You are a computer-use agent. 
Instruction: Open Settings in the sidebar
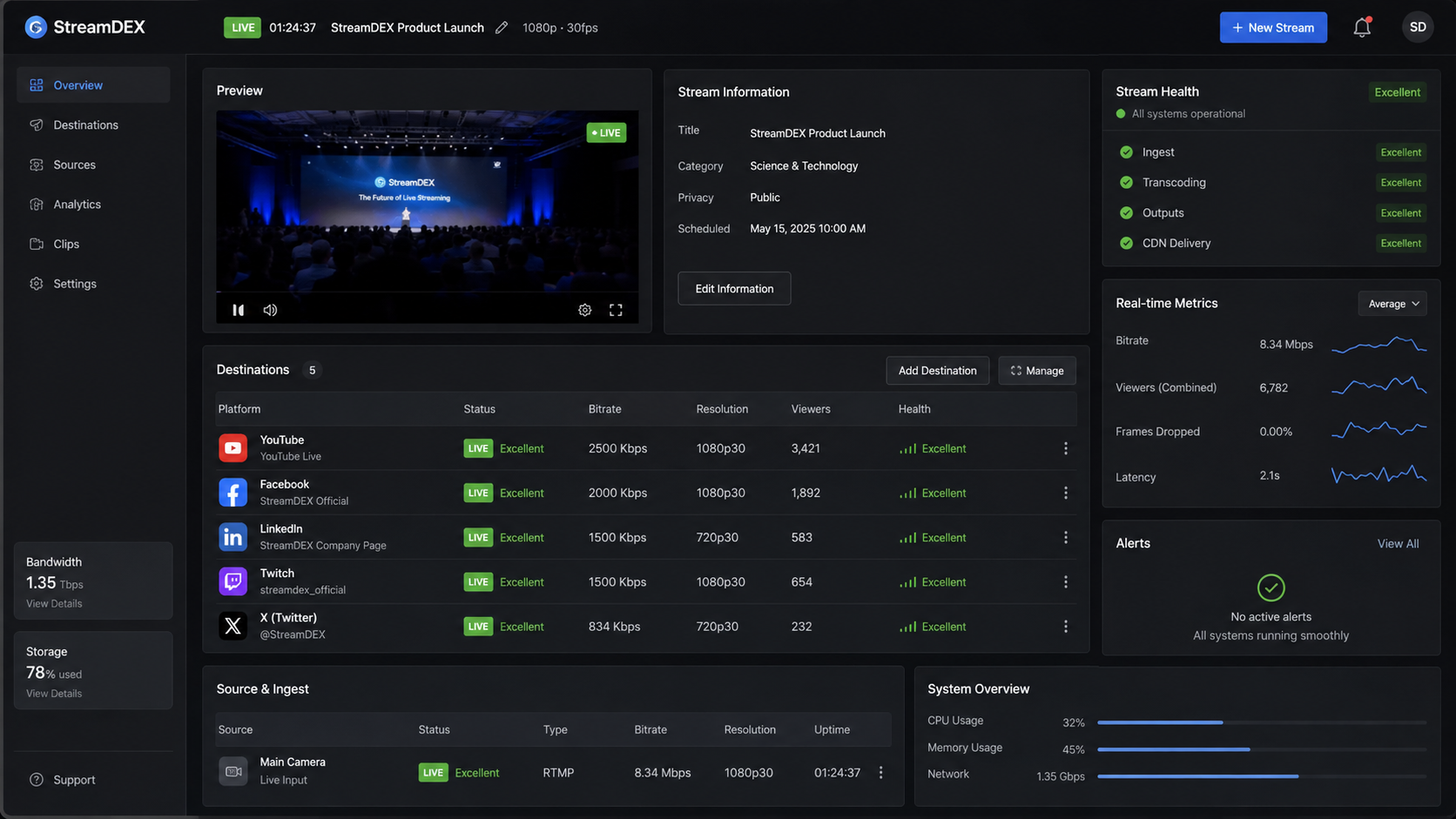(93, 284)
